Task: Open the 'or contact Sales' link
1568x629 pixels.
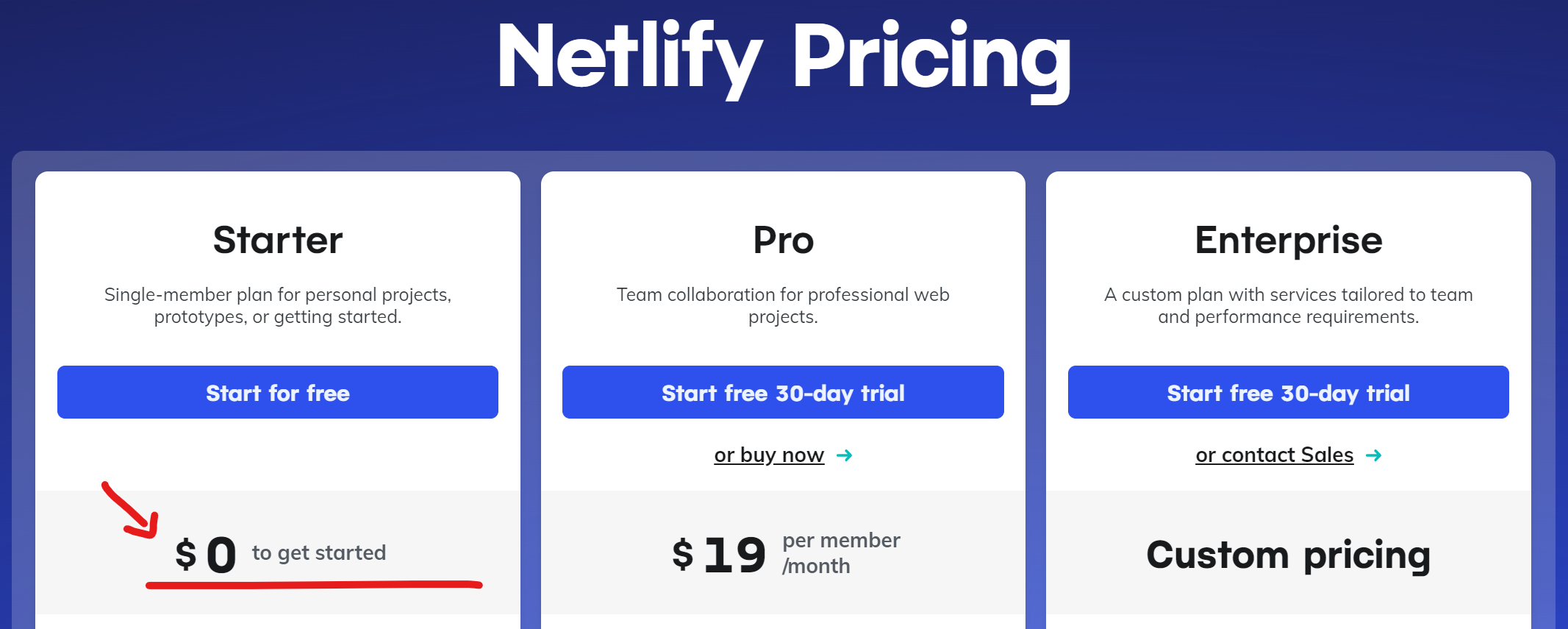Action: pyautogui.click(x=1274, y=455)
